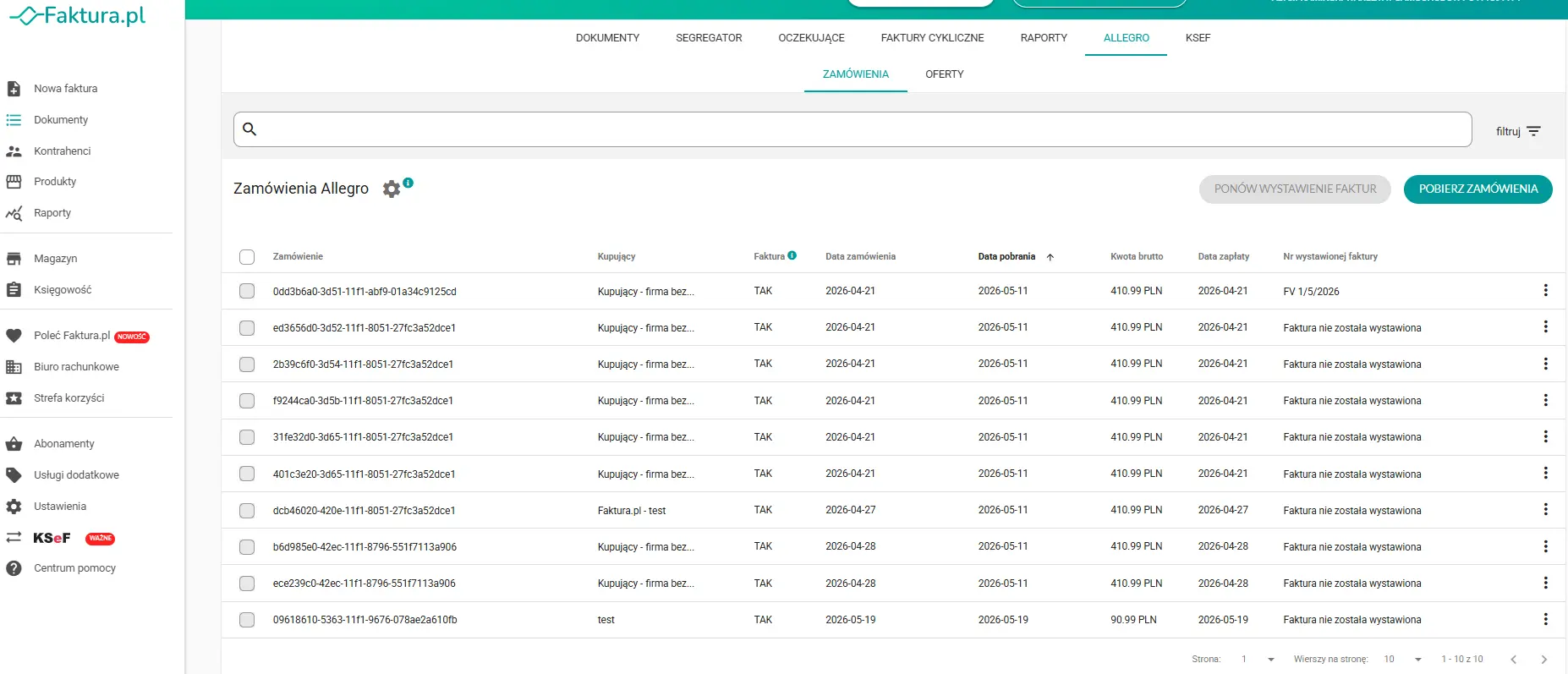The height and width of the screenshot is (674, 1568).
Task: Click the Biuro rachunkowe building icon
Action: coord(14,367)
